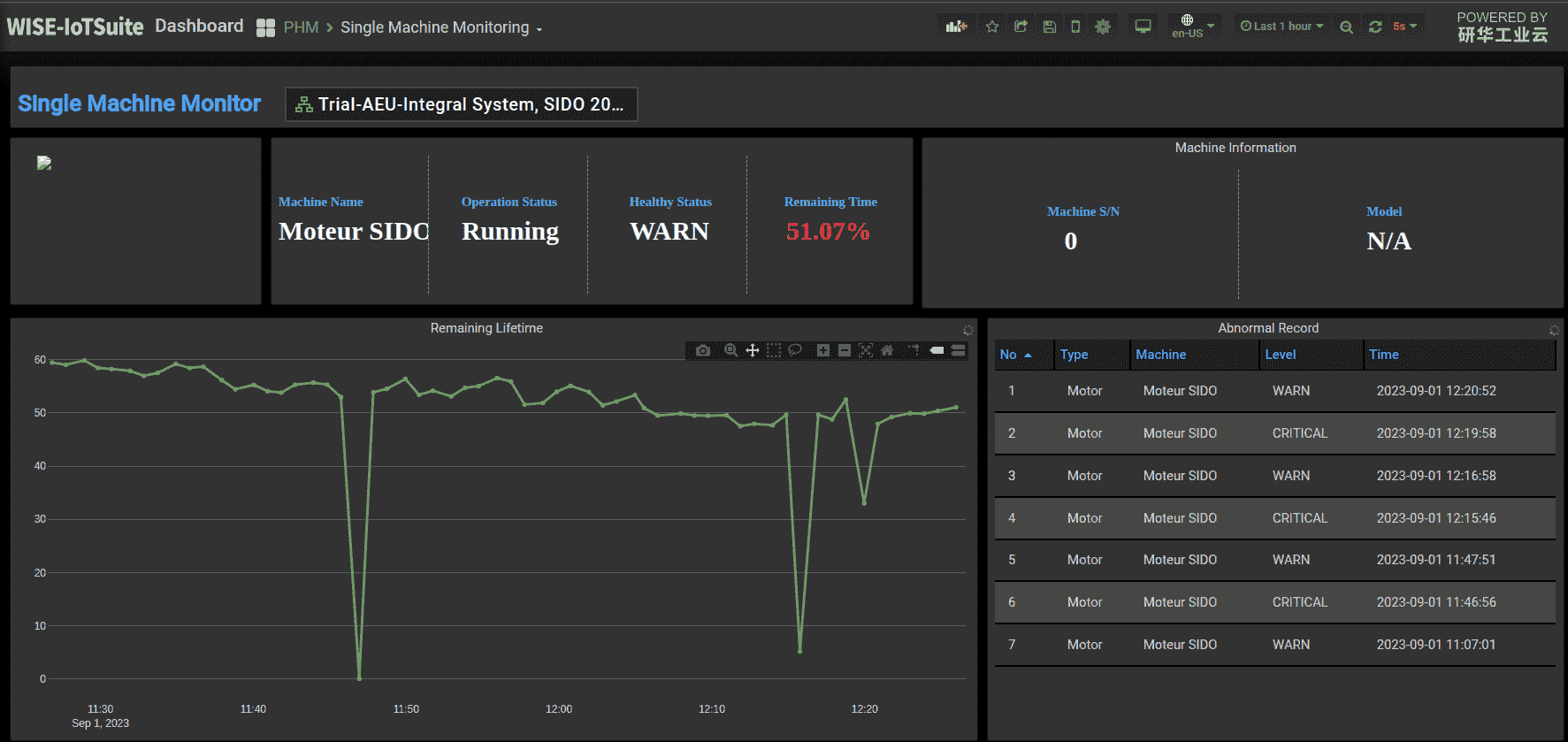
Task: Save the dashboard with floppy icon
Action: tap(1049, 27)
